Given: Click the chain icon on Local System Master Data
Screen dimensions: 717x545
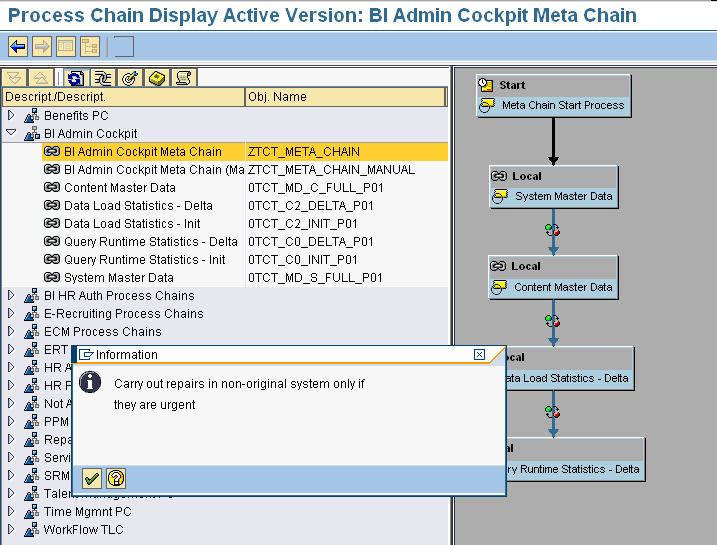Looking at the screenshot, I should coord(499,176).
